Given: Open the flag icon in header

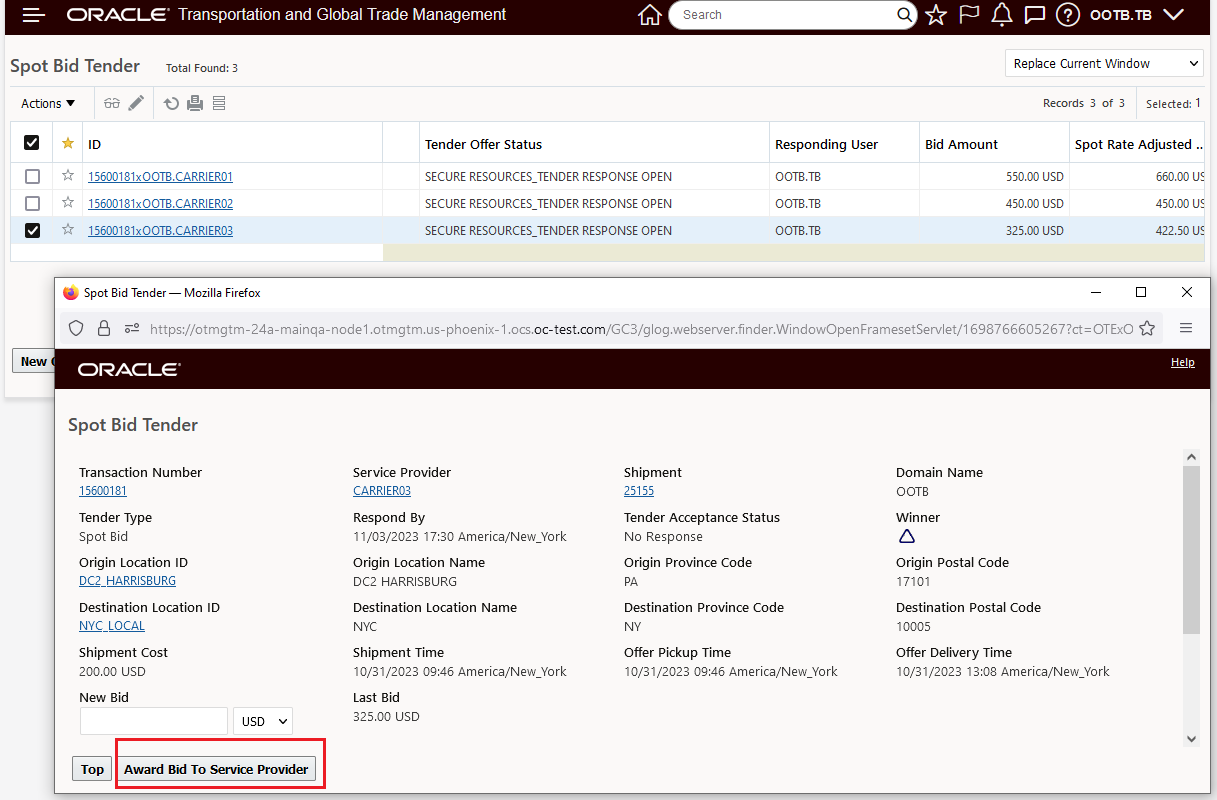Looking at the screenshot, I should (x=969, y=15).
